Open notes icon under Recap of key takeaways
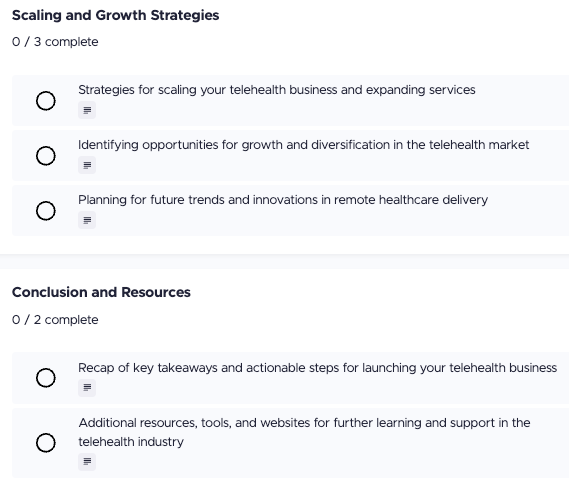 point(87,388)
